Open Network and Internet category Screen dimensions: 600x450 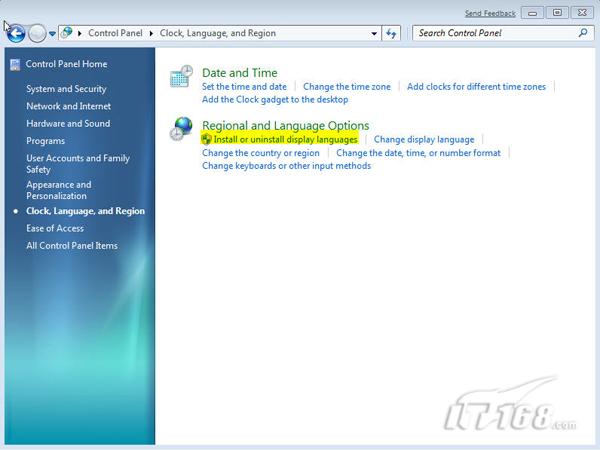68,106
